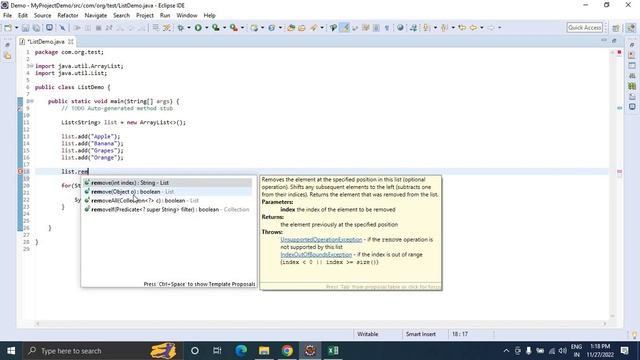
Task: Close the ListDemo.java editor tab
Action: point(71,42)
